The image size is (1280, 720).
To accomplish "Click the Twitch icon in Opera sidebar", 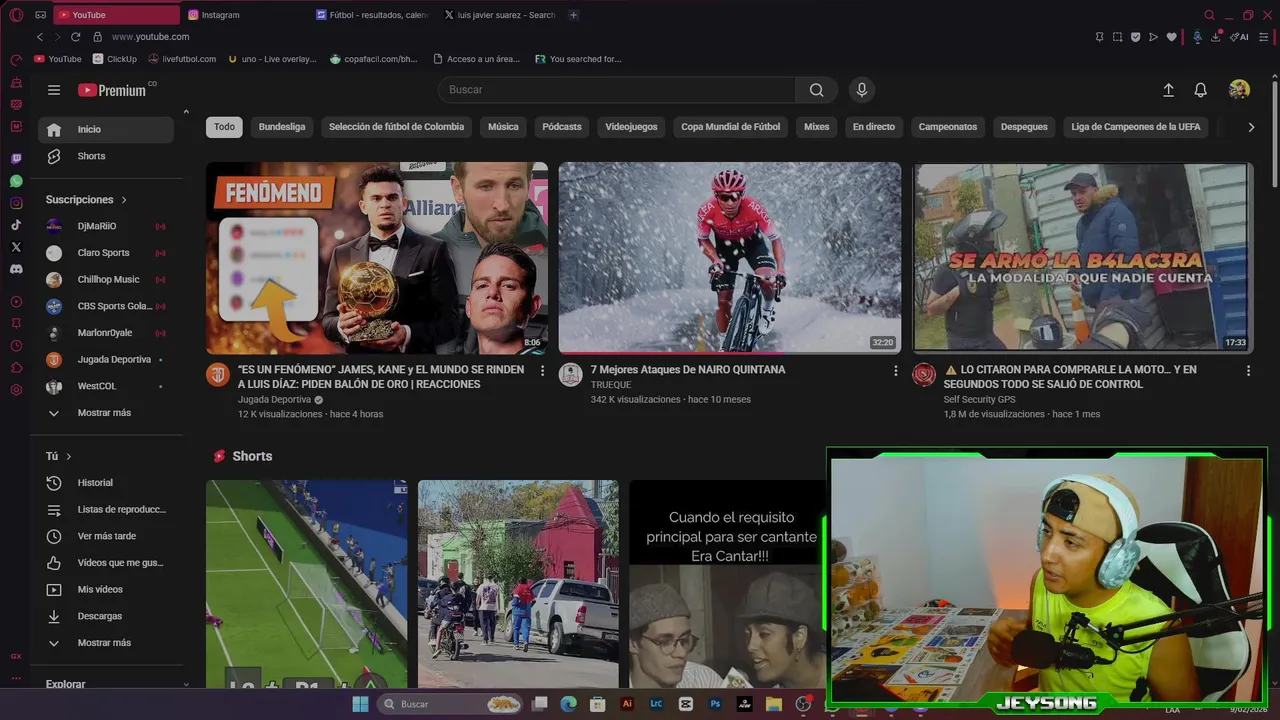I will pos(16,159).
